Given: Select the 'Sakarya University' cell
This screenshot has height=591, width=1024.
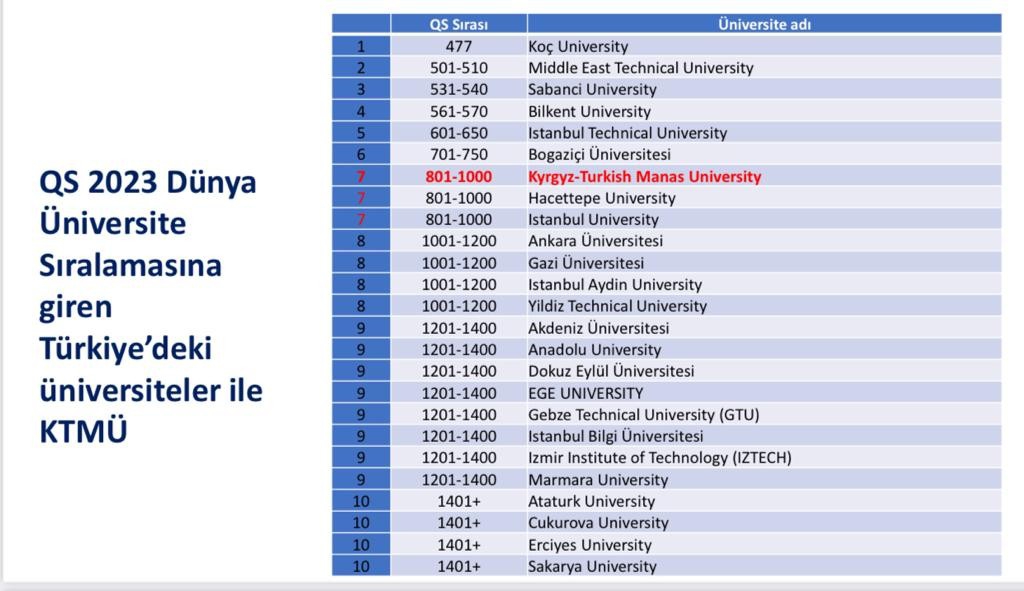Looking at the screenshot, I should click(764, 566).
